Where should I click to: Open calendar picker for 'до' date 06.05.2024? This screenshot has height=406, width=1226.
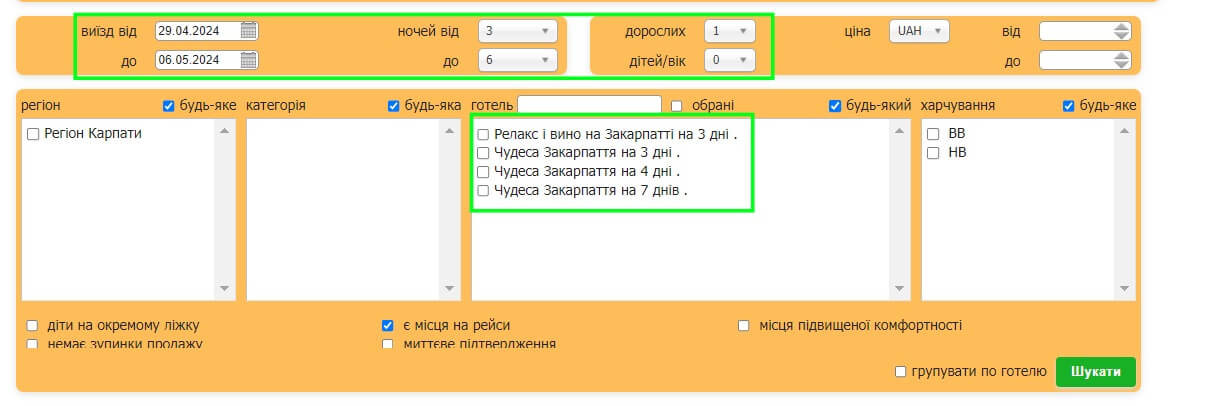coord(249,61)
